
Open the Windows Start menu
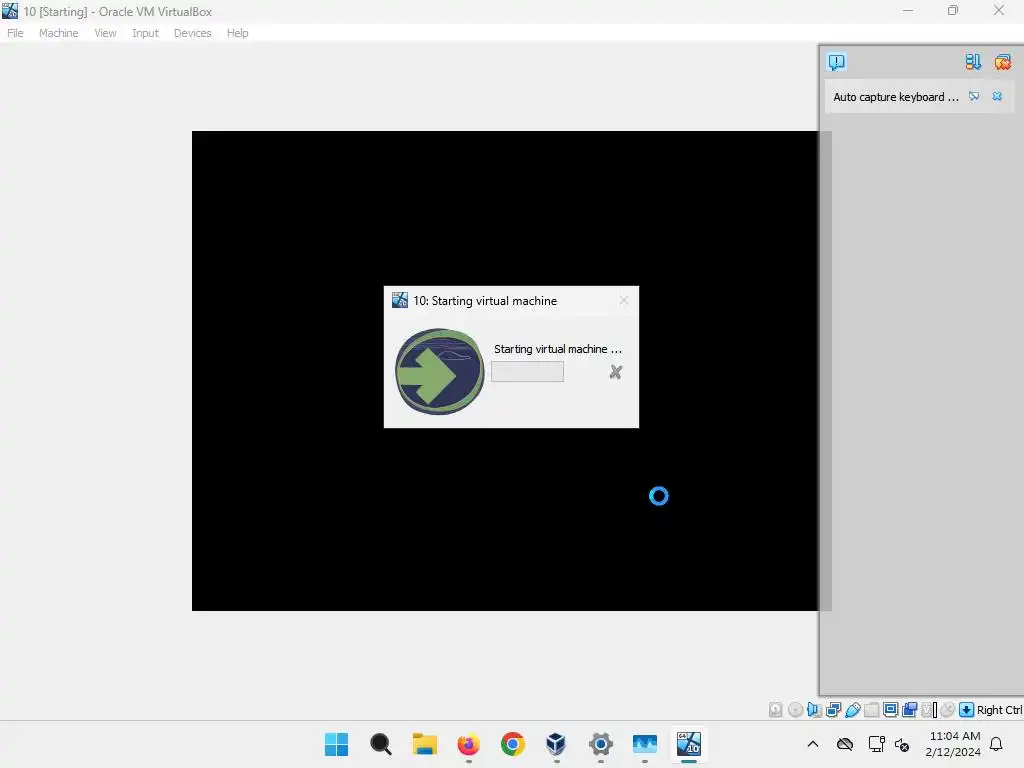coord(336,744)
